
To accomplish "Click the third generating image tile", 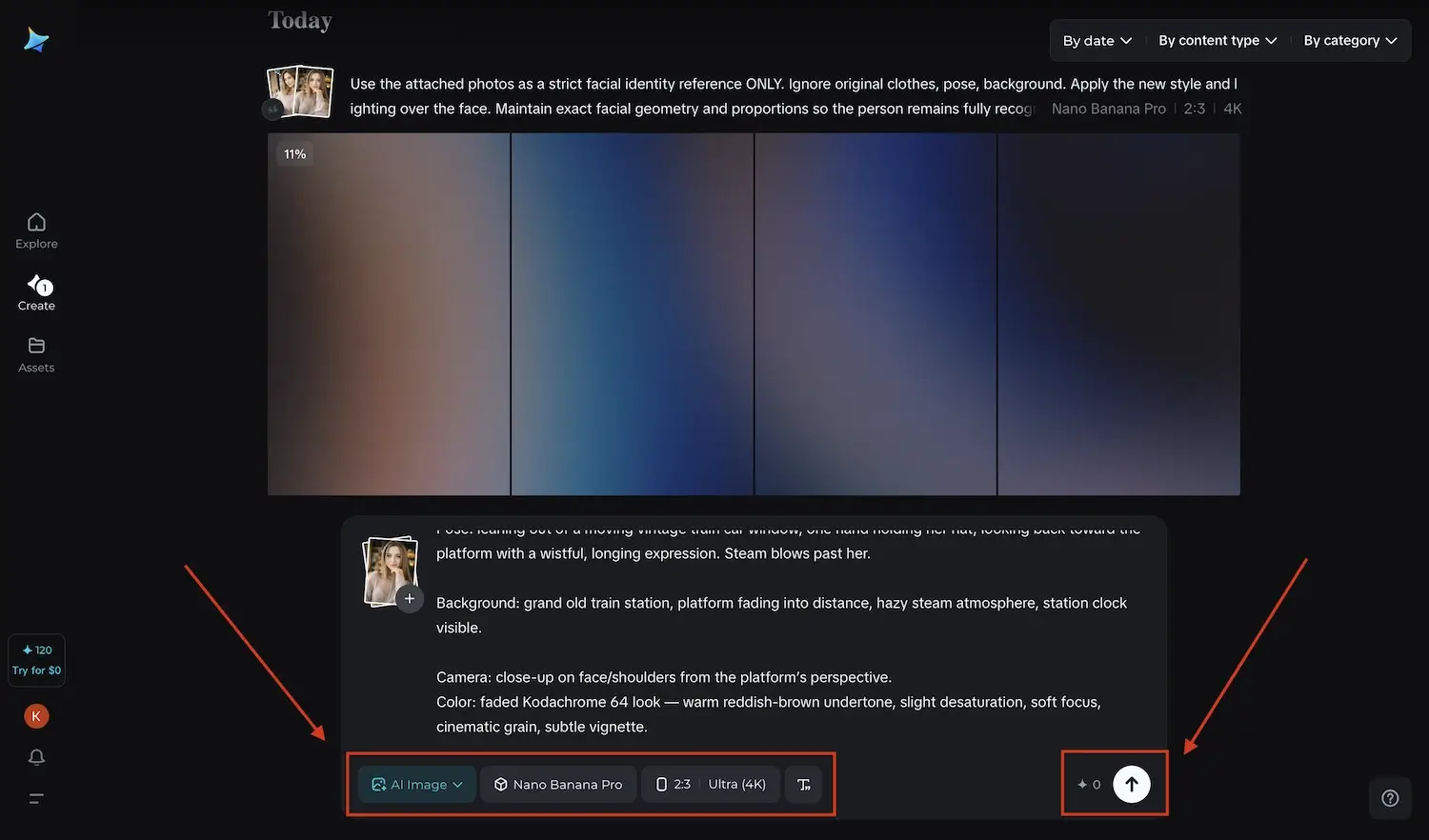I will tap(876, 314).
